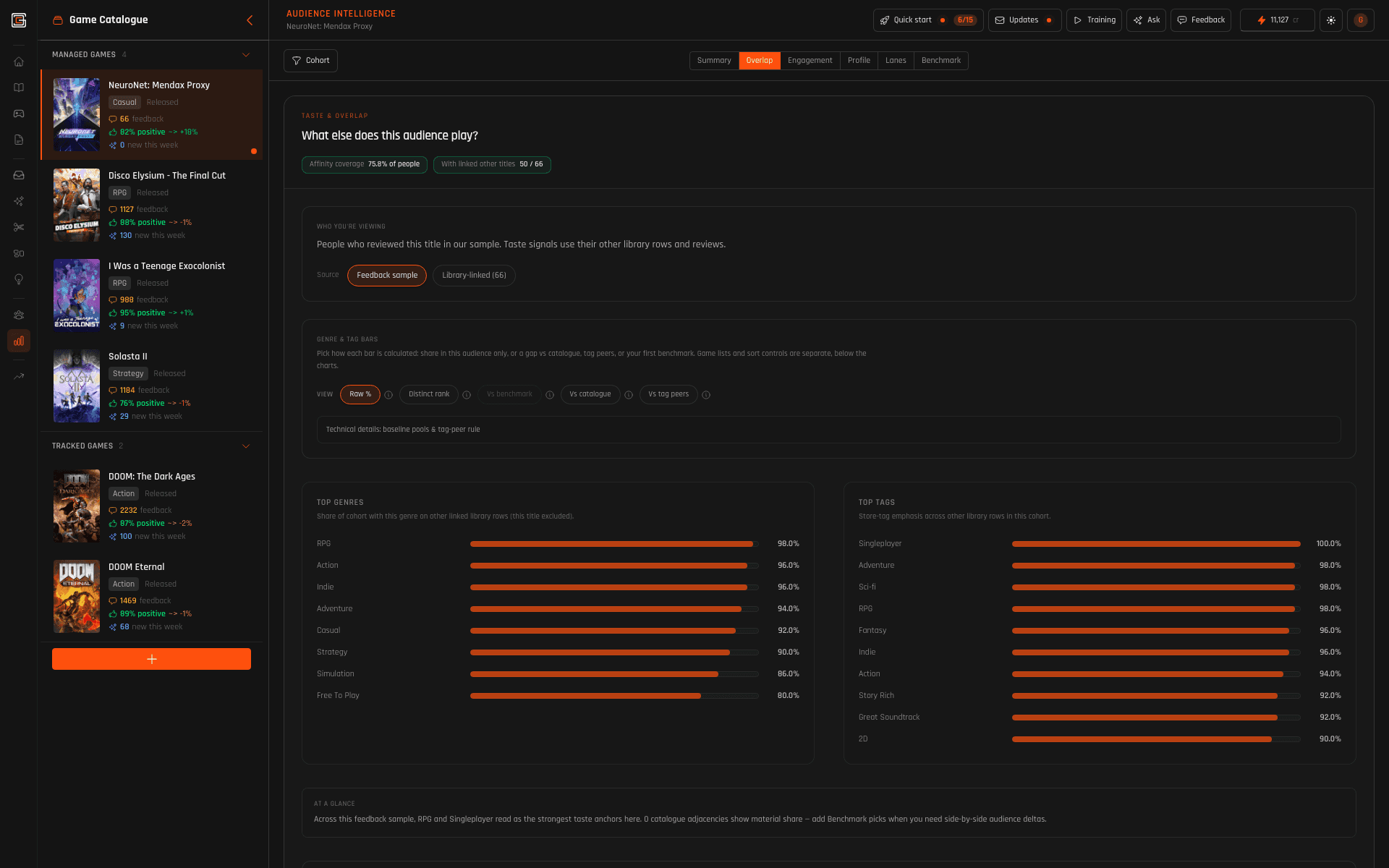
Task: Select the Distinct rank view option
Action: 428,394
